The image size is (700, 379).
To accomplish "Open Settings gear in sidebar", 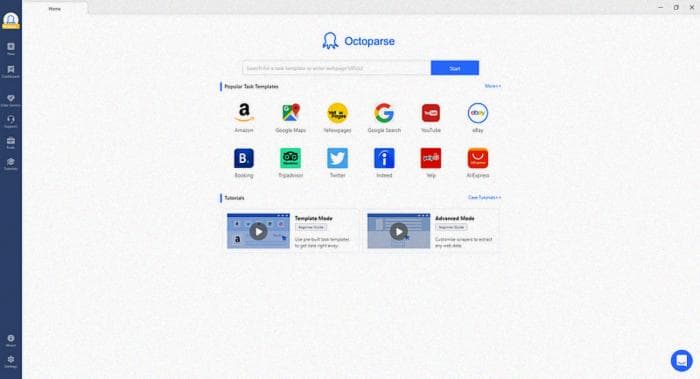I will point(11,362).
